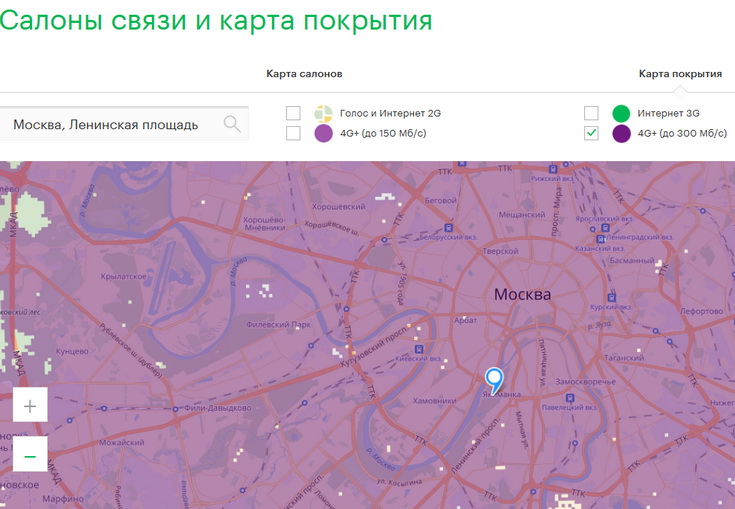Click the Хорошёвский district label
This screenshot has width=735, height=509.
click(338, 207)
